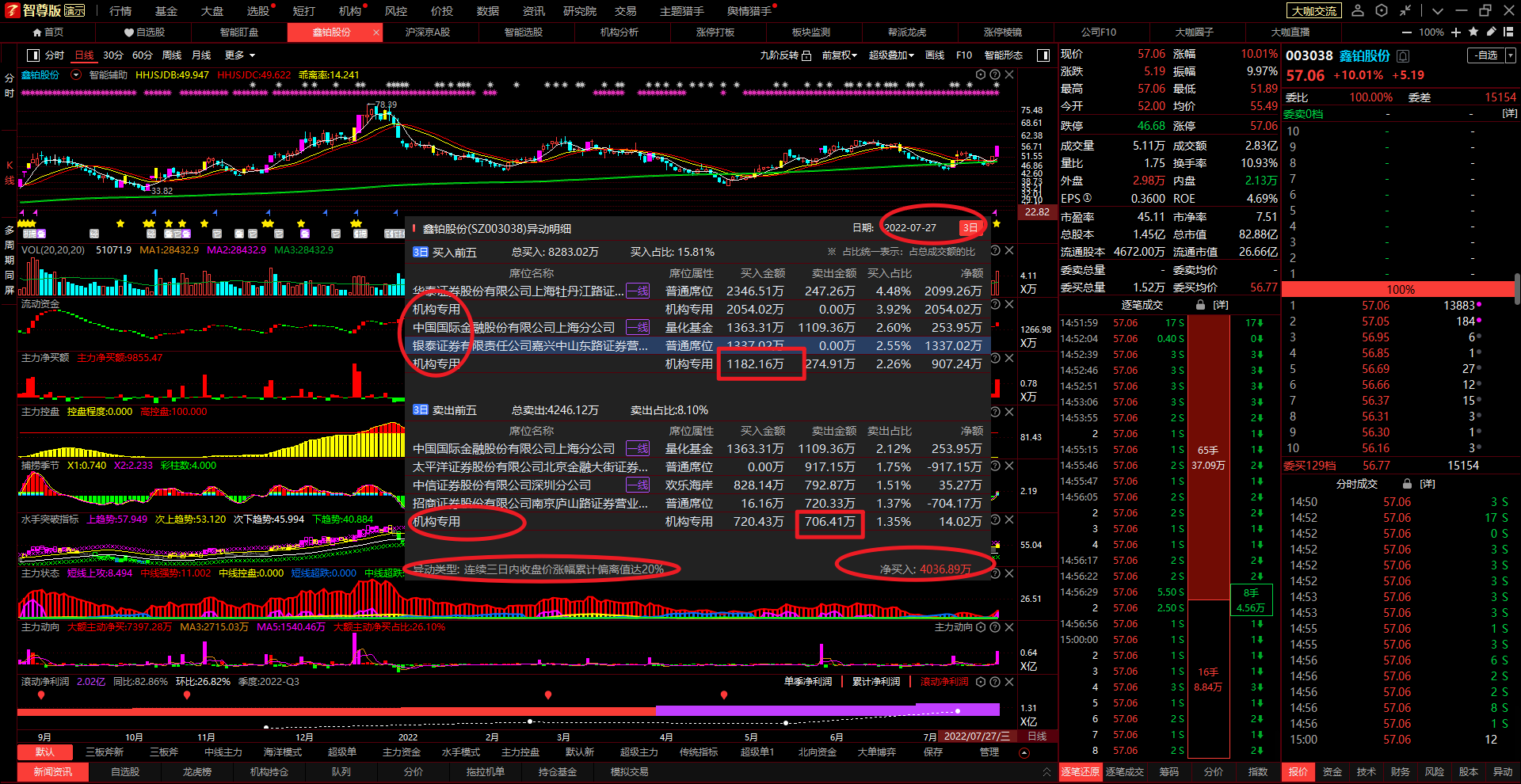This screenshot has height=784, width=1521.
Task: Click the red 100% order ratio bar
Action: tap(1401, 289)
